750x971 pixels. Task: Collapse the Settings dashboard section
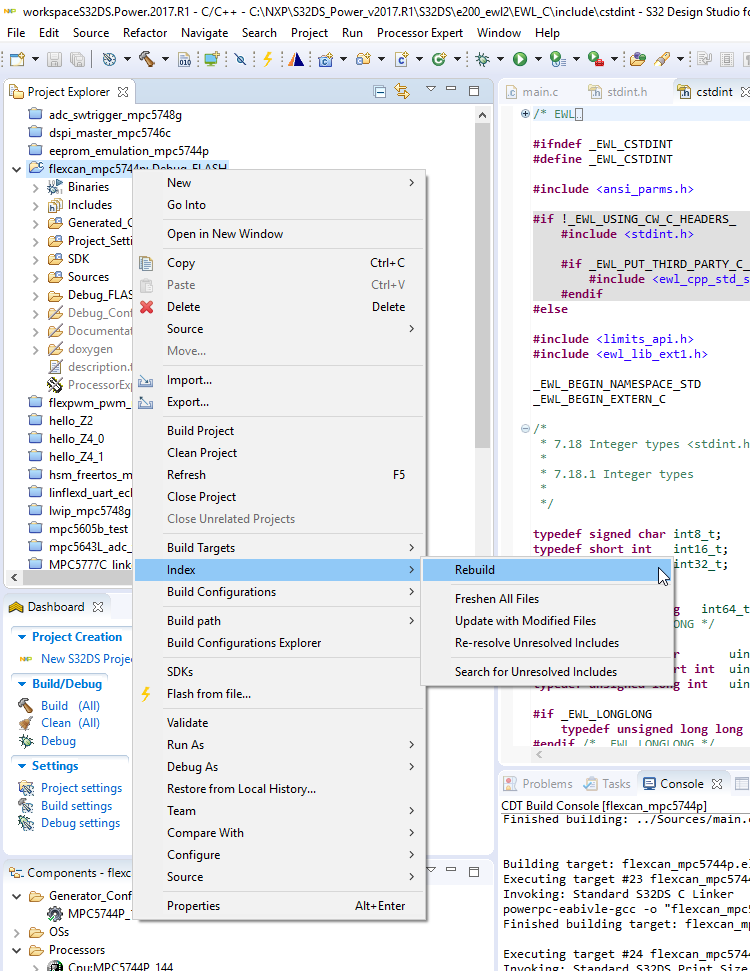22,766
